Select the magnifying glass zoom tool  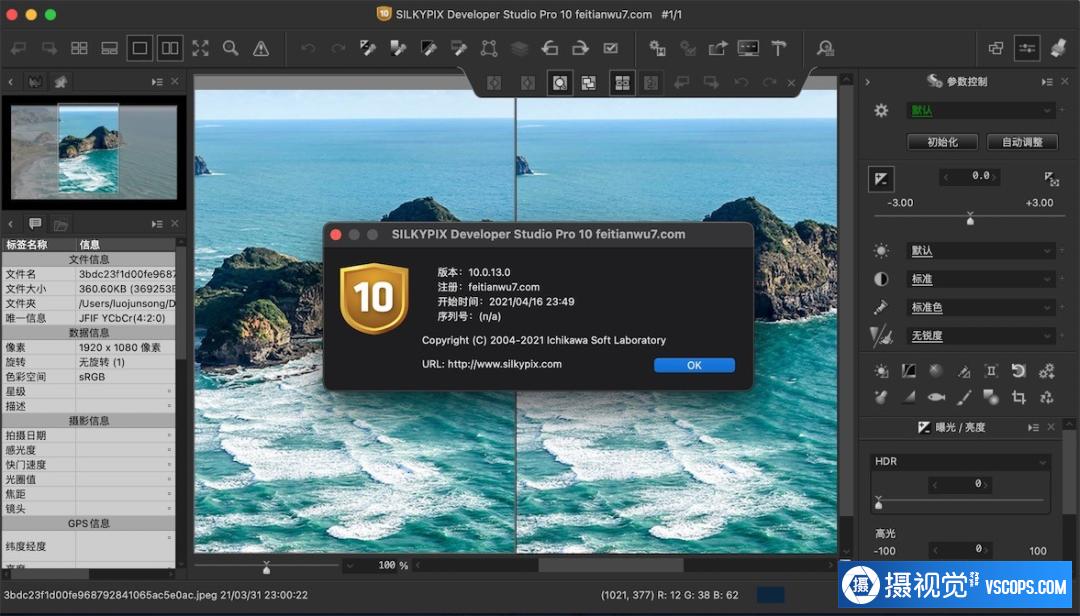(x=231, y=48)
